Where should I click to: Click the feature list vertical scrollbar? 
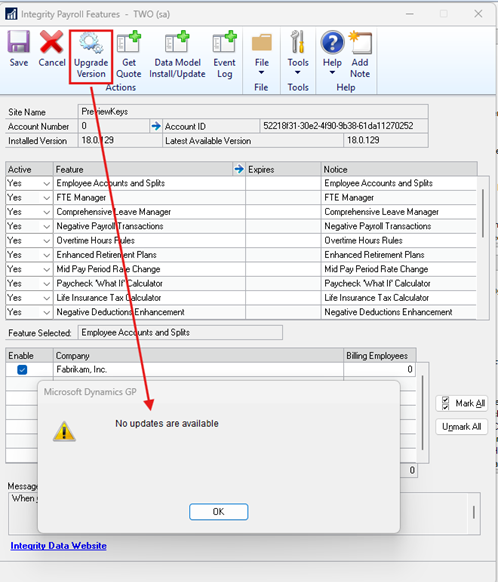(482, 213)
